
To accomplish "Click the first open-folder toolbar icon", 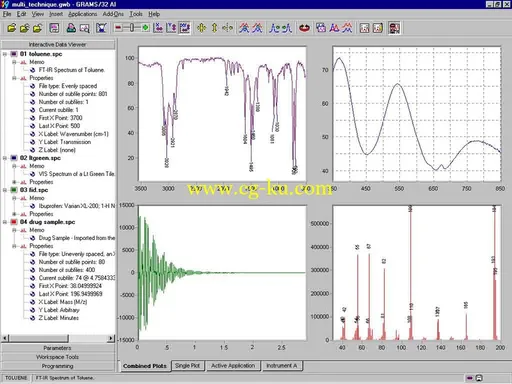I will (11, 28).
